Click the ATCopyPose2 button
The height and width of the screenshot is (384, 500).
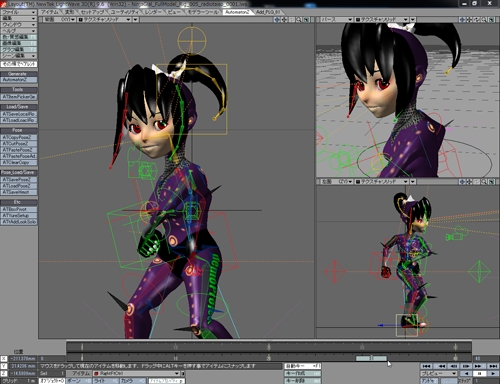click(x=19, y=137)
